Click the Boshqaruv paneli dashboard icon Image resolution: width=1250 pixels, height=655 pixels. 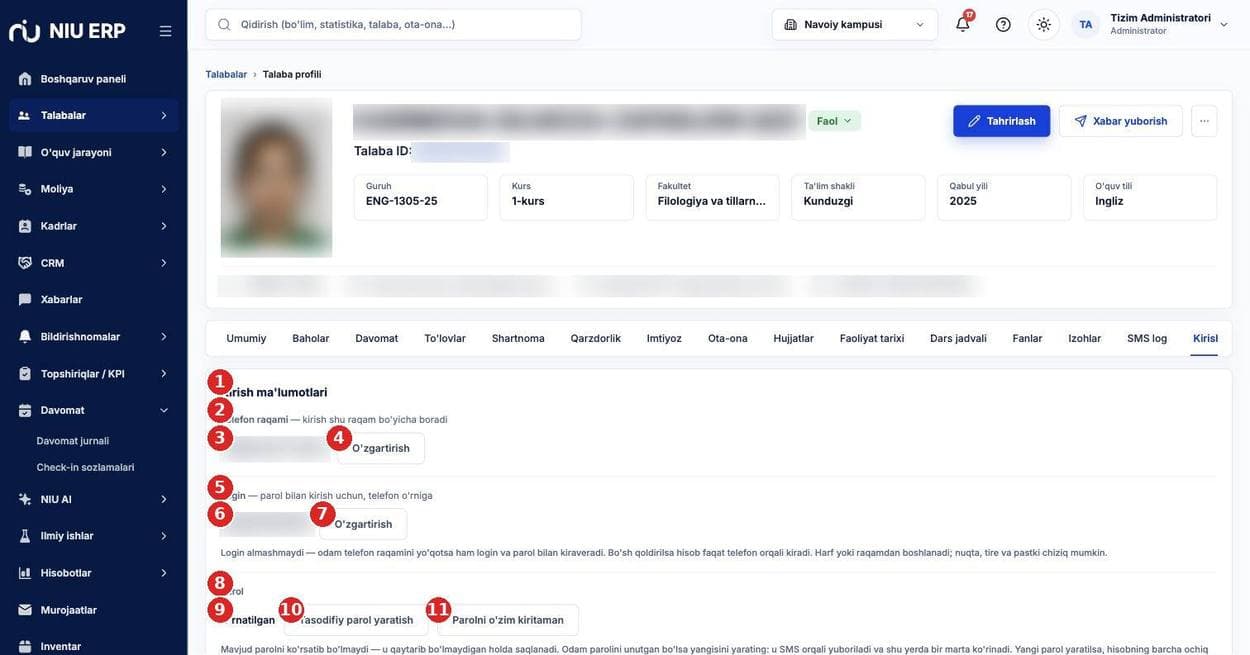point(25,79)
